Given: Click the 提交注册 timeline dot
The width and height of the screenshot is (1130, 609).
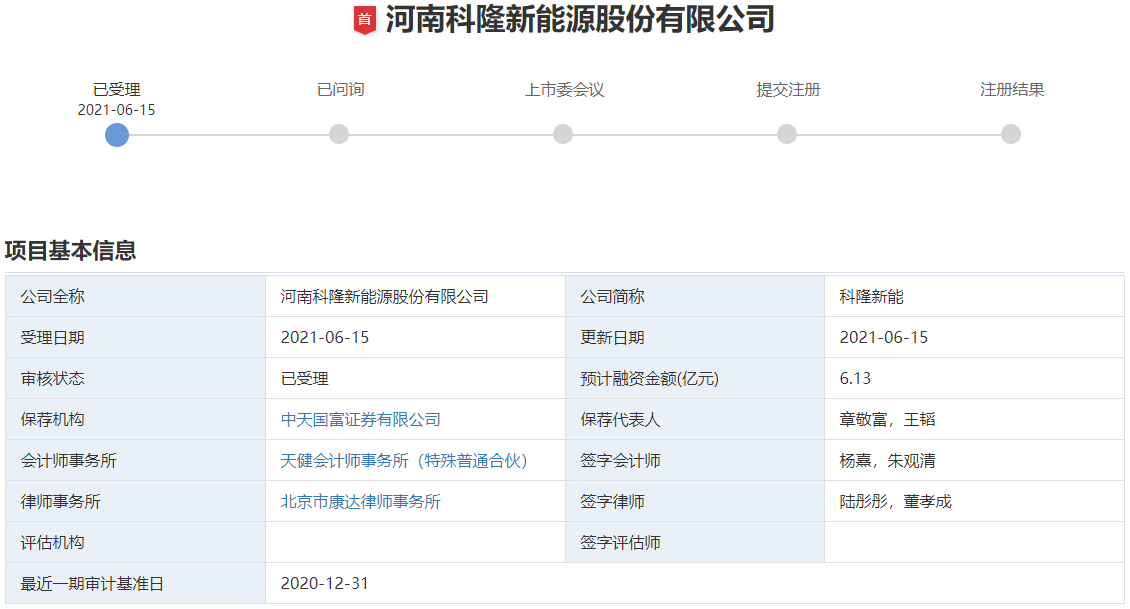Looking at the screenshot, I should coord(789,134).
